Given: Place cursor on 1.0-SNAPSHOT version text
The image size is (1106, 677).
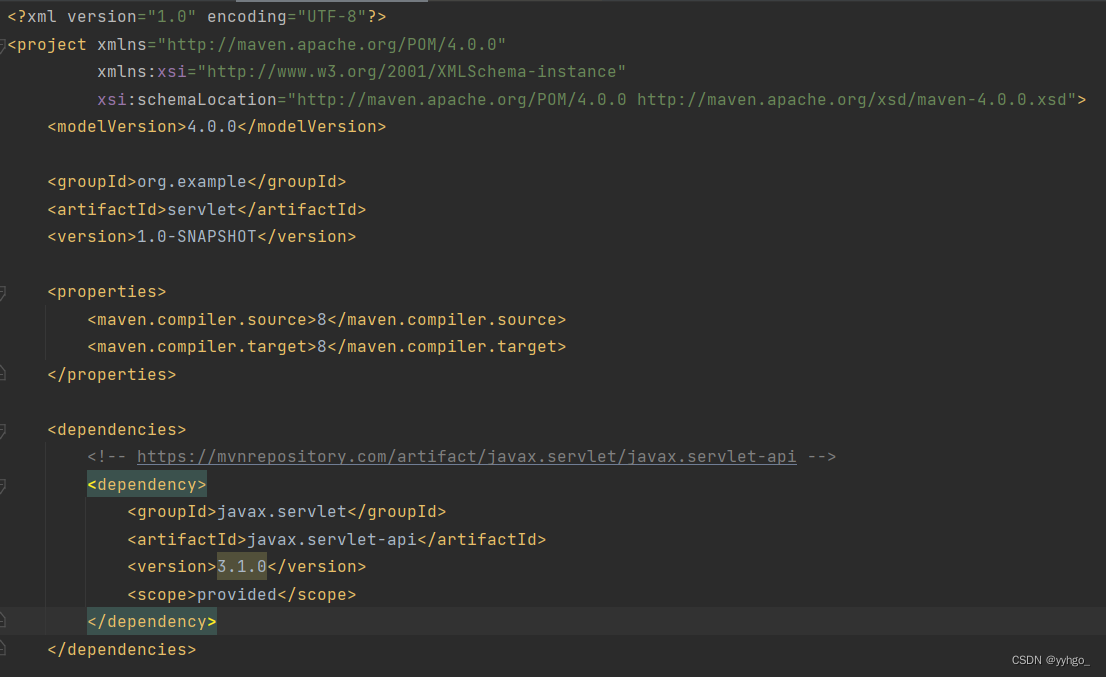Looking at the screenshot, I should 196,237.
